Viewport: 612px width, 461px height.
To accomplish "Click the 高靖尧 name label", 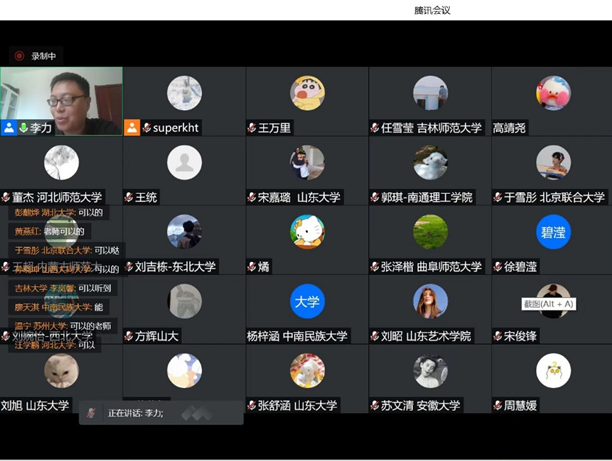I will point(509,128).
